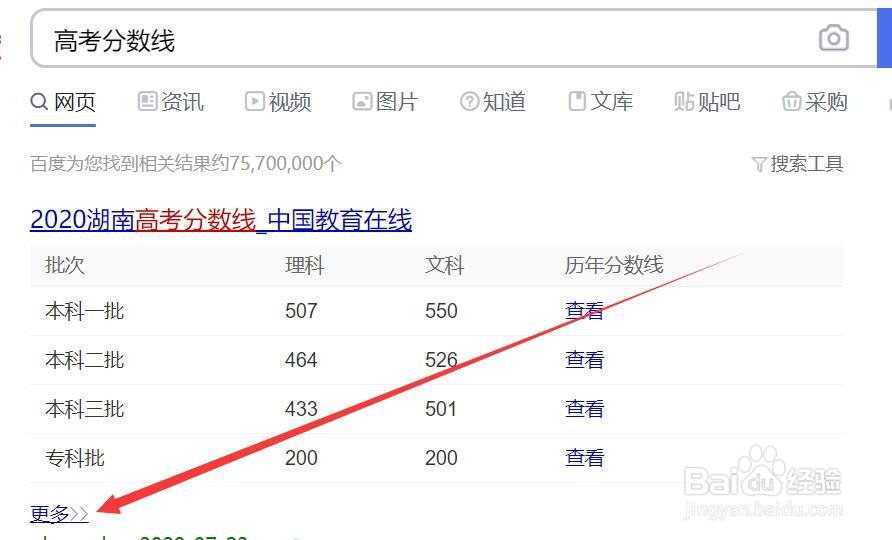Click the 理科 score 433
This screenshot has width=892, height=540.
coord(301,409)
